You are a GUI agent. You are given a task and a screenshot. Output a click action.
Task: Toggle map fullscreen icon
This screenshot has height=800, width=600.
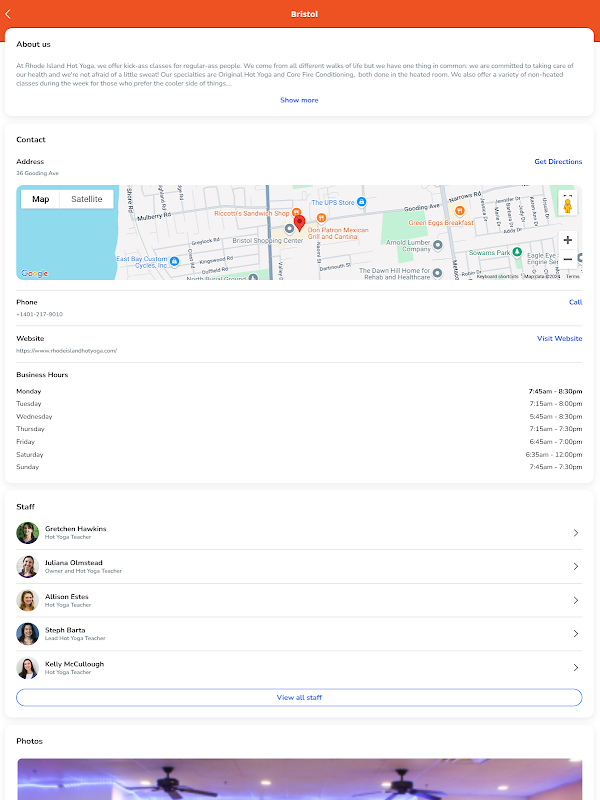pos(567,195)
